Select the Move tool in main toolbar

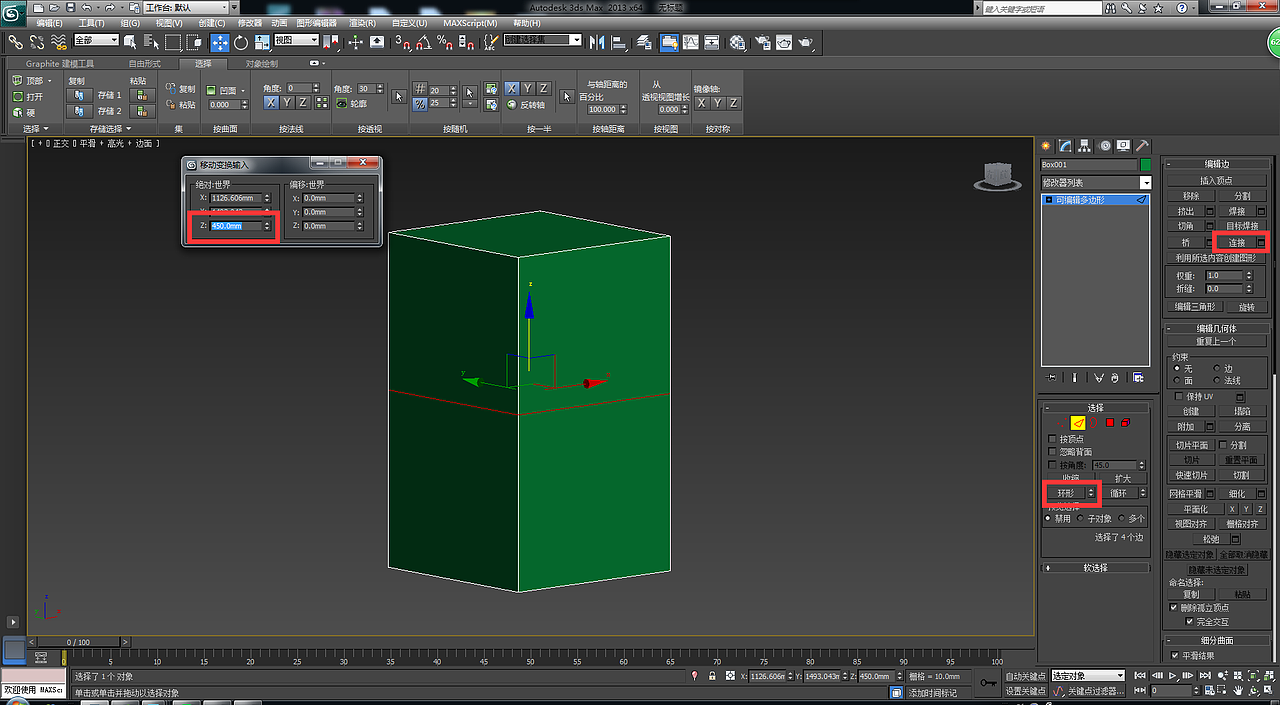point(219,42)
